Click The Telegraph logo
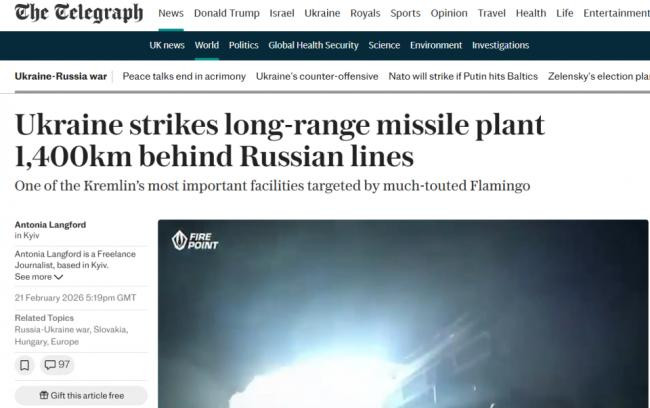The image size is (650, 408). click(x=79, y=12)
